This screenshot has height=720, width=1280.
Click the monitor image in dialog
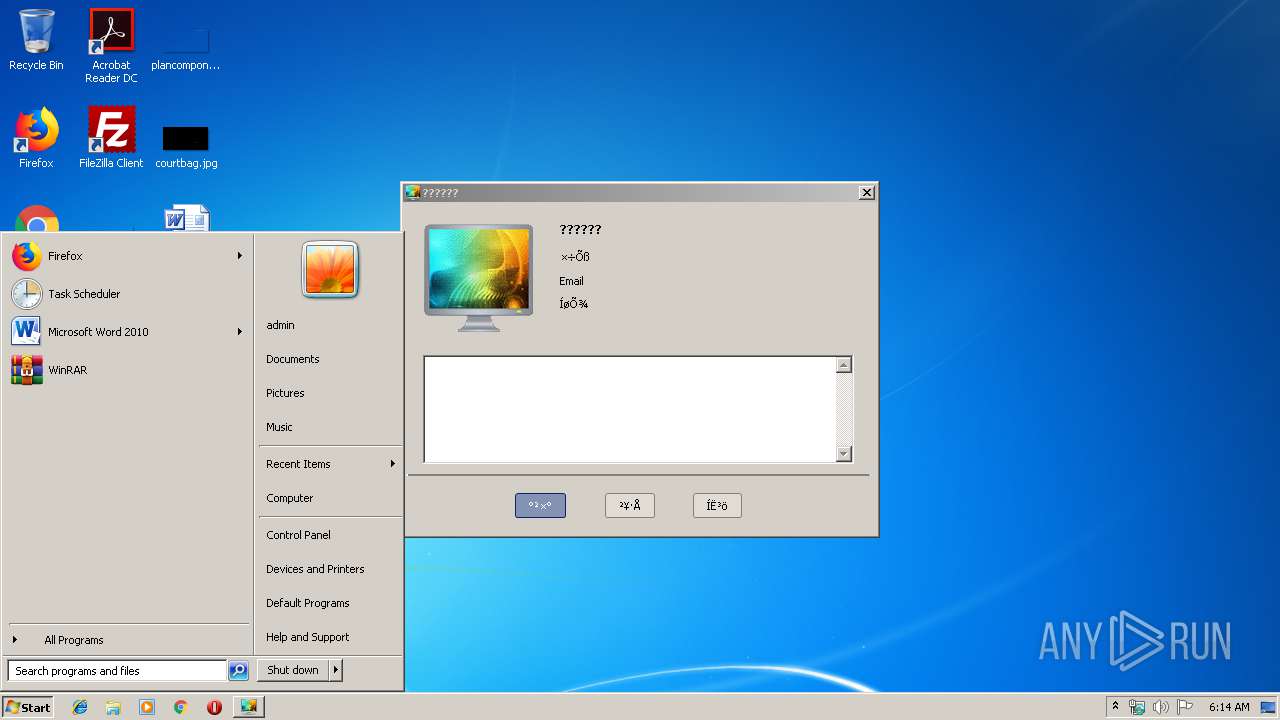click(x=478, y=277)
